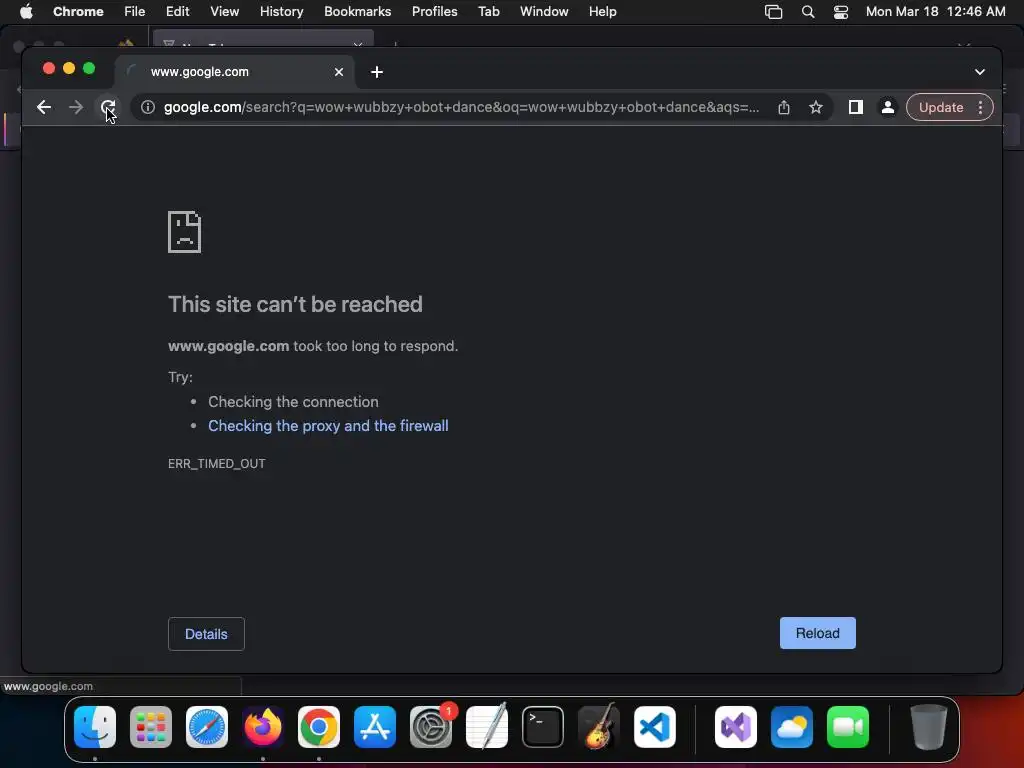Click the forward navigation arrow

click(76, 107)
